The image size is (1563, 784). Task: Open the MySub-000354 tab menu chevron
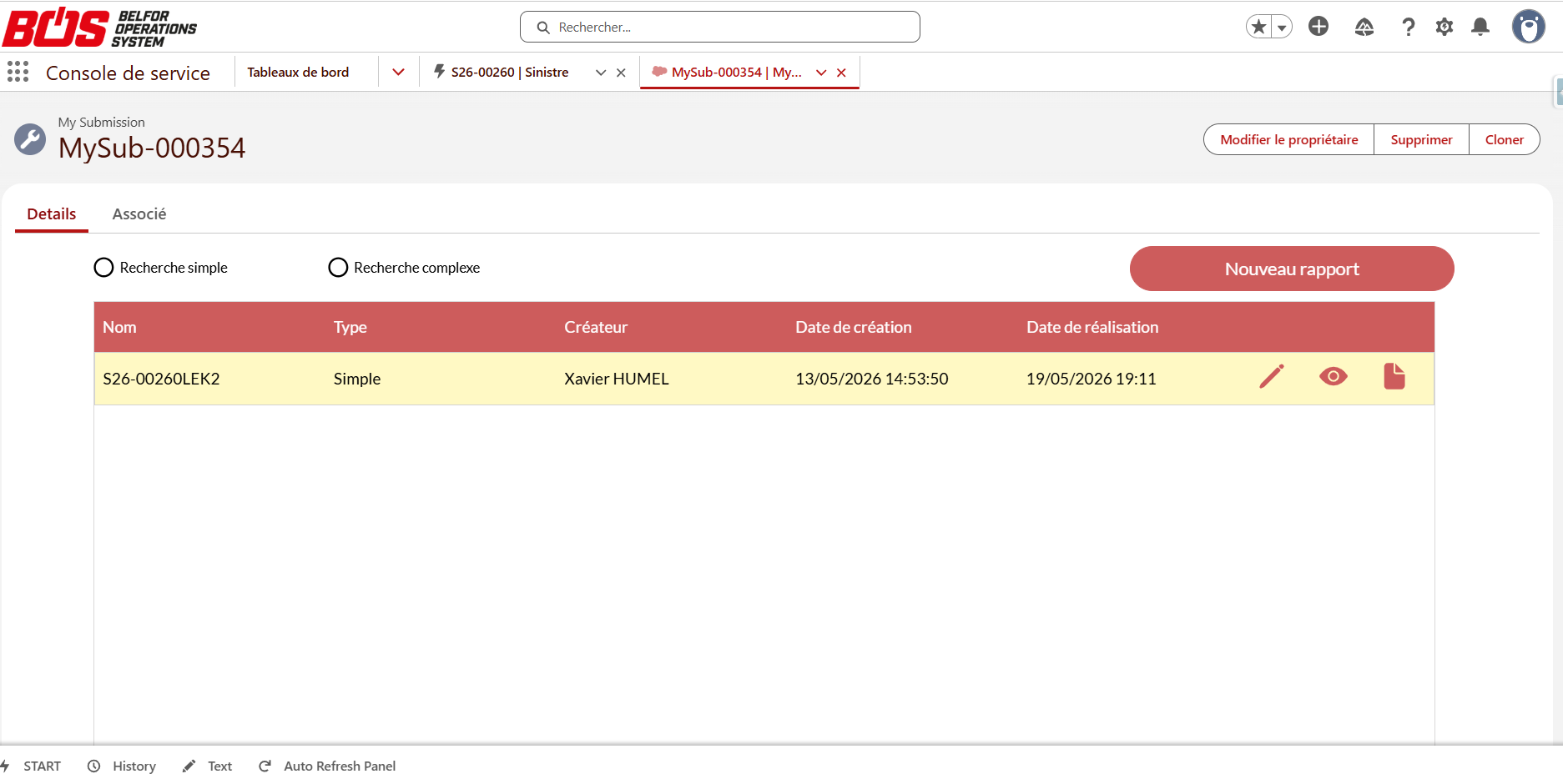(x=821, y=73)
